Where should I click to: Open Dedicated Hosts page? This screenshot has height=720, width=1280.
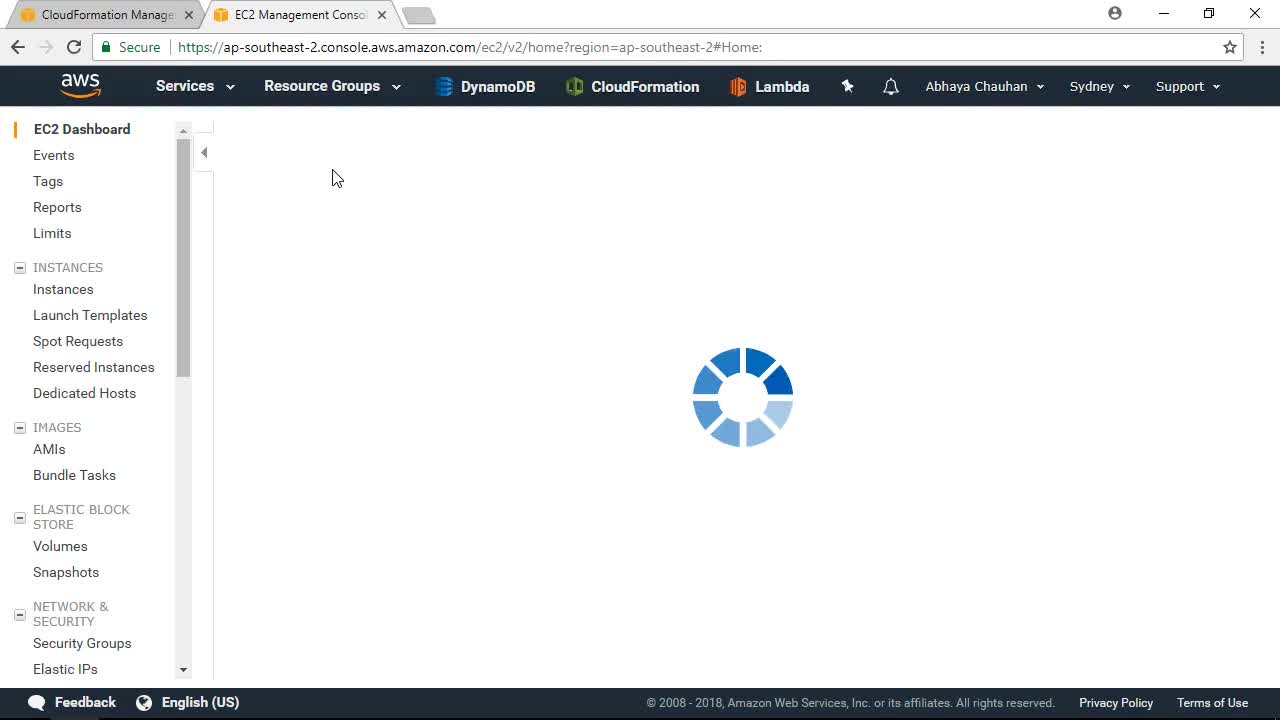[x=85, y=393]
